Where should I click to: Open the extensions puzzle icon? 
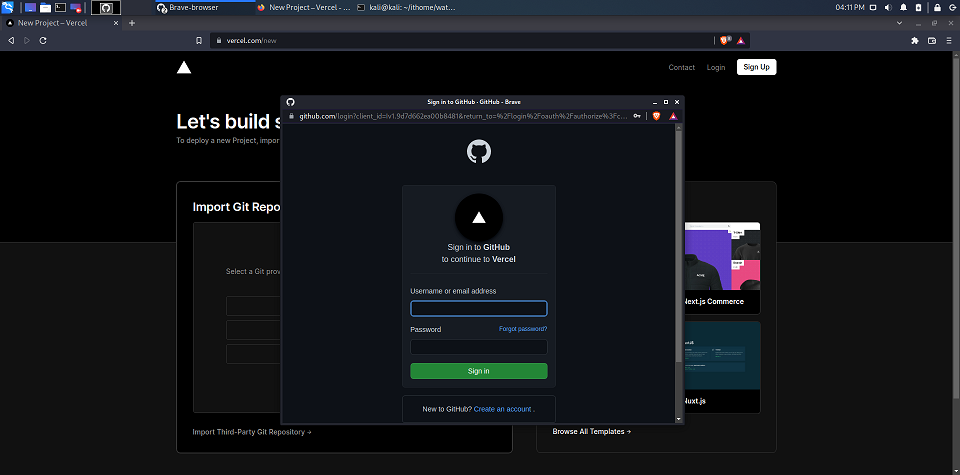click(x=915, y=40)
